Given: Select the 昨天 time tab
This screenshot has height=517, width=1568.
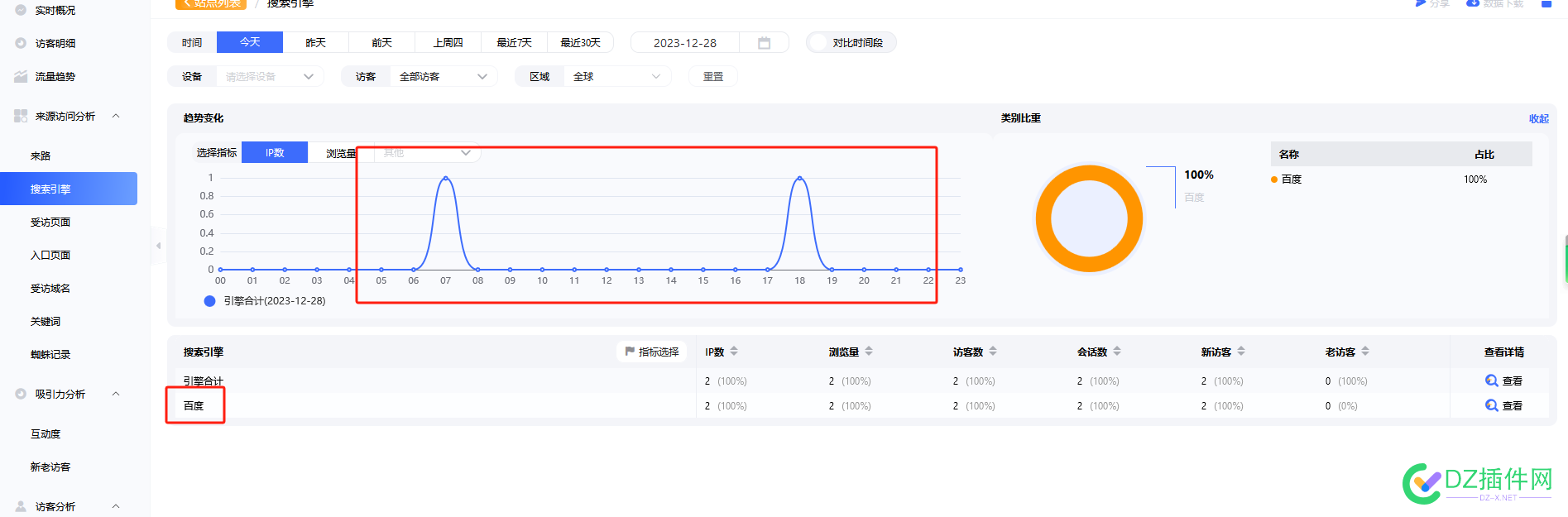Looking at the screenshot, I should coord(316,42).
